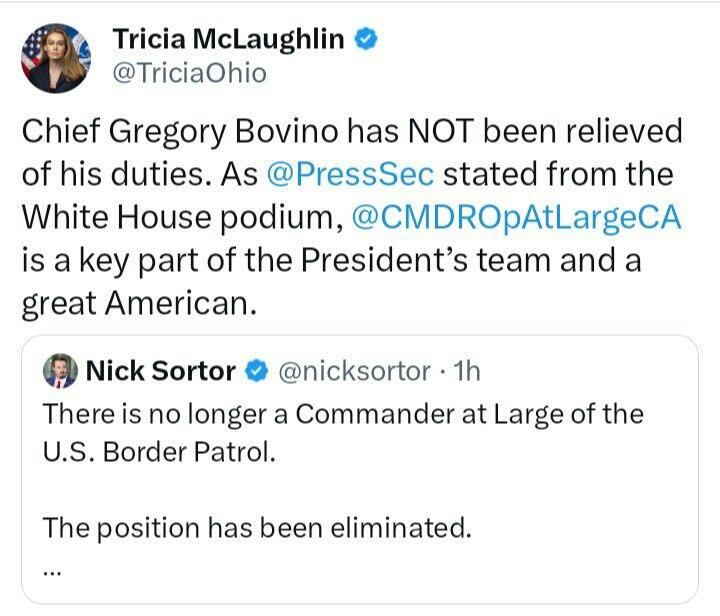Image resolution: width=720 pixels, height=616 pixels.
Task: Click the Nick Sortor display name
Action: click(160, 372)
